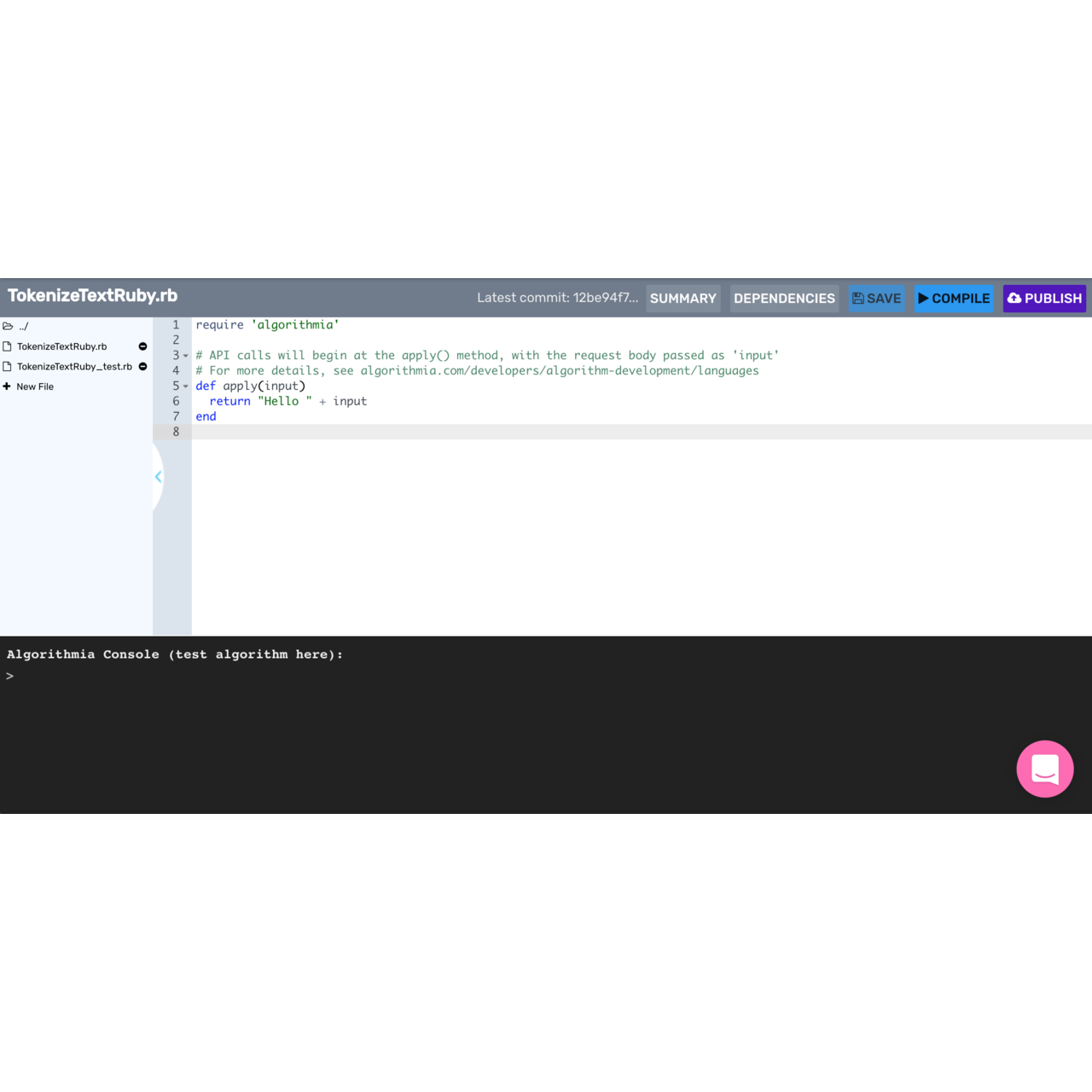Click the latest commit 12be94f7 text
Viewport: 1092px width, 1092px height.
[559, 298]
